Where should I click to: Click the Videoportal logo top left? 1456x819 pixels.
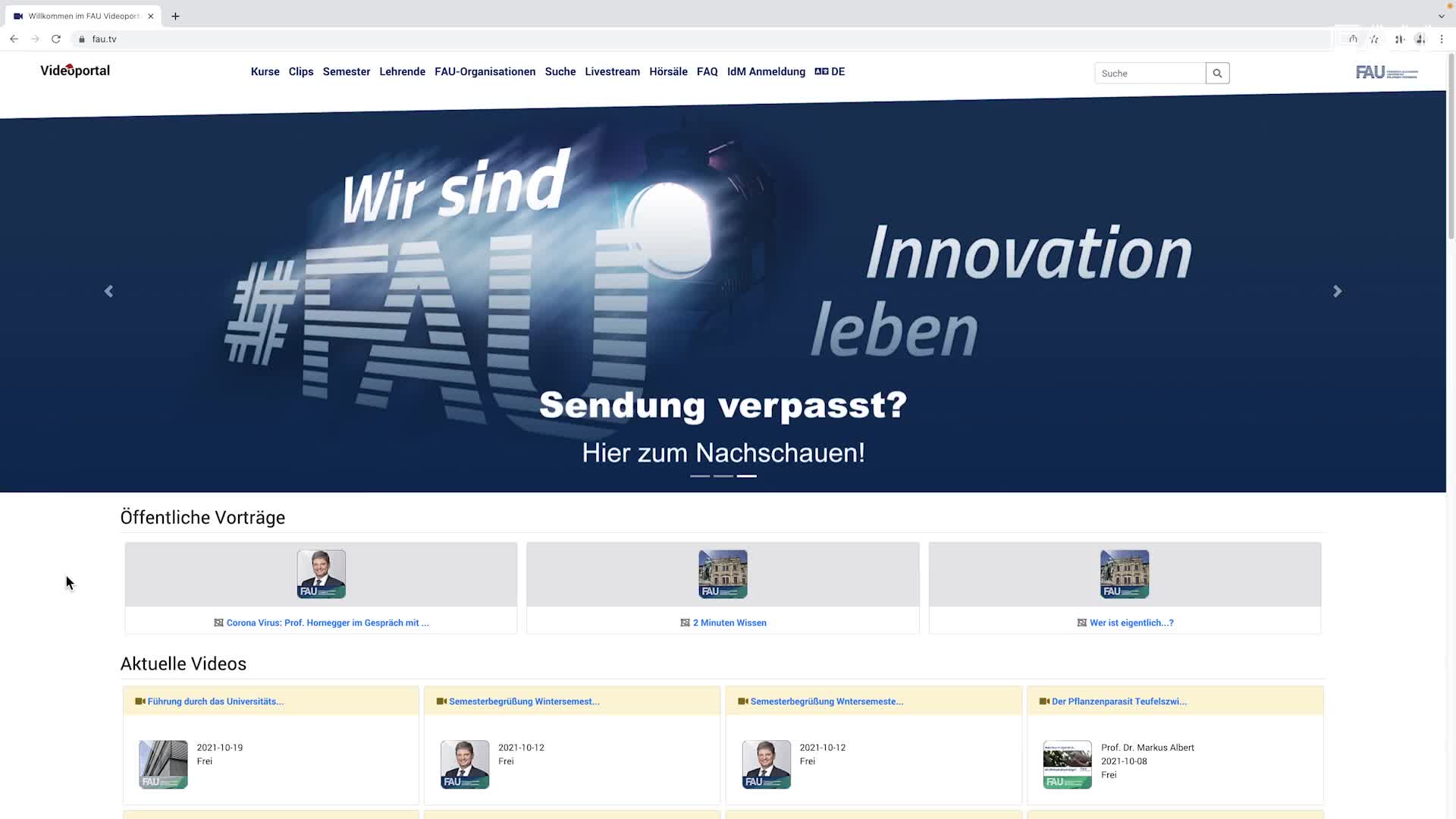[74, 71]
